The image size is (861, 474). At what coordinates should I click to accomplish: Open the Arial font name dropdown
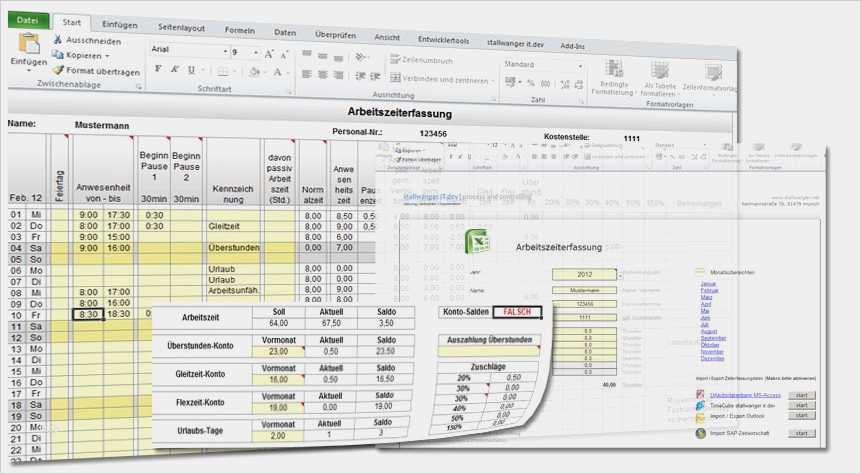pyautogui.click(x=225, y=51)
